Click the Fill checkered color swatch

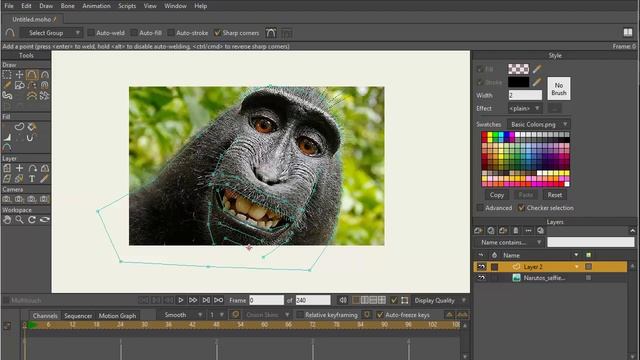click(x=518, y=69)
